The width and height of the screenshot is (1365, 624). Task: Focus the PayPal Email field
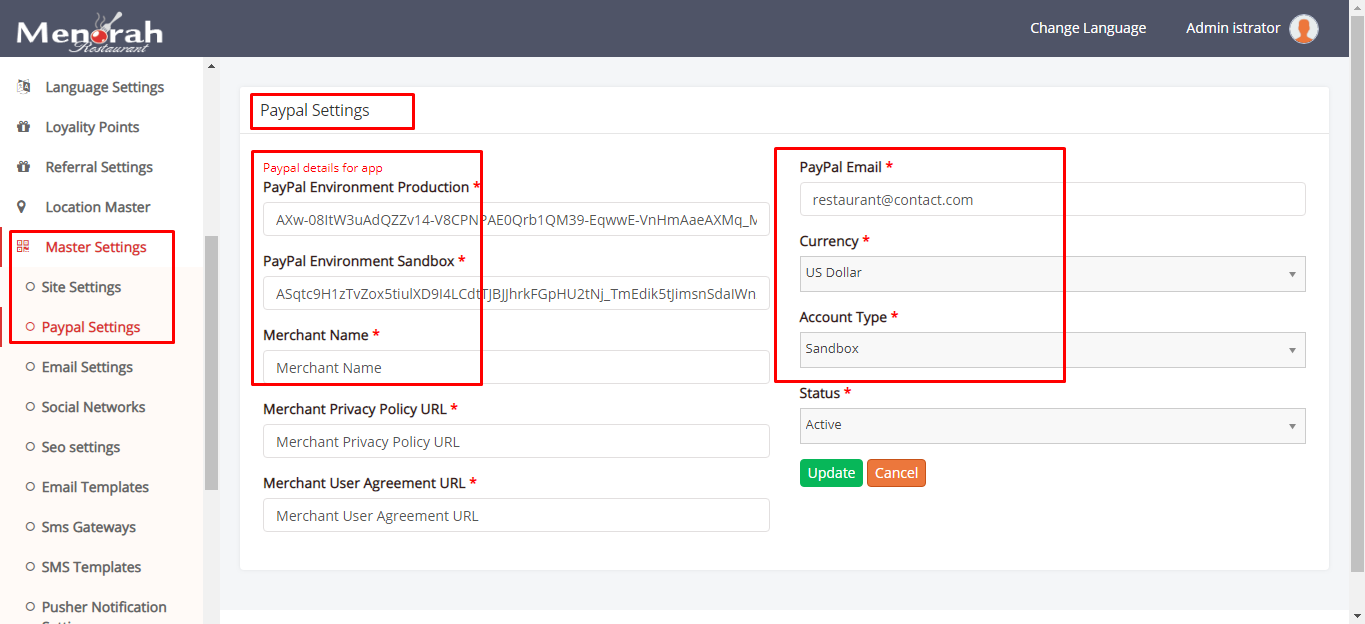pos(1052,200)
